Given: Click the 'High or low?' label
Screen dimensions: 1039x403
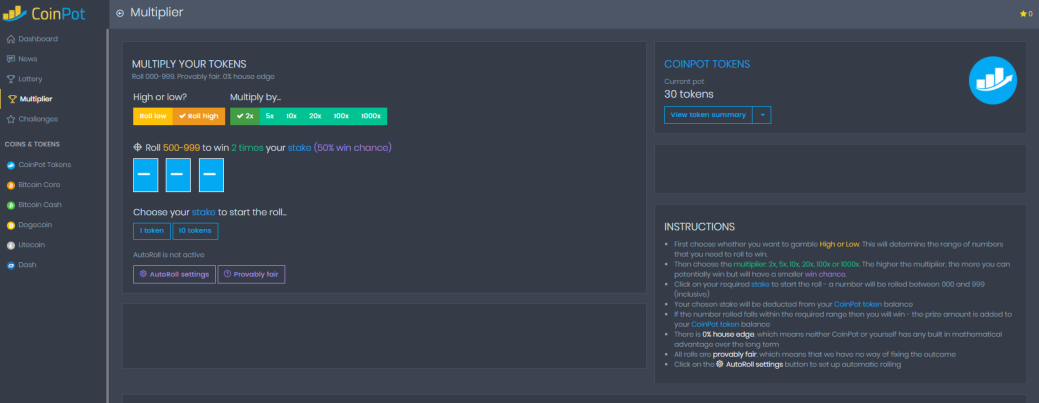Looking at the screenshot, I should point(160,97).
